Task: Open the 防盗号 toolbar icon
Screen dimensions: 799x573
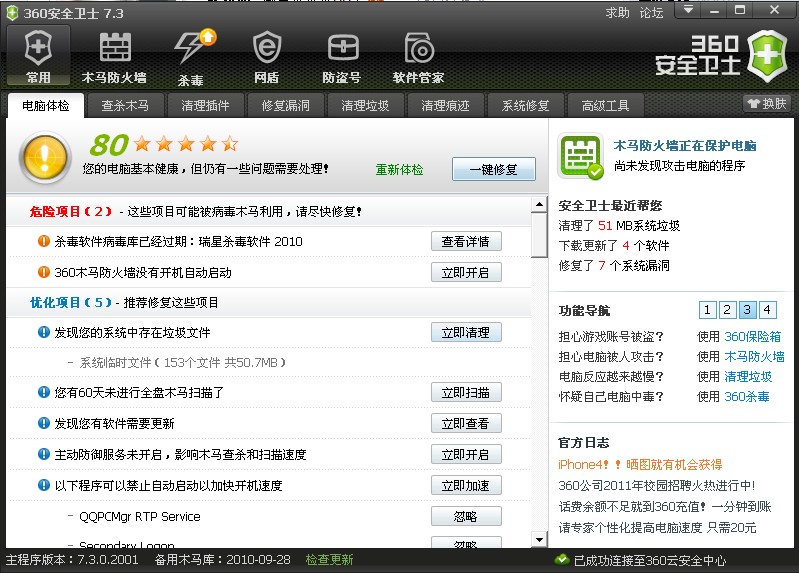Action: pos(342,57)
